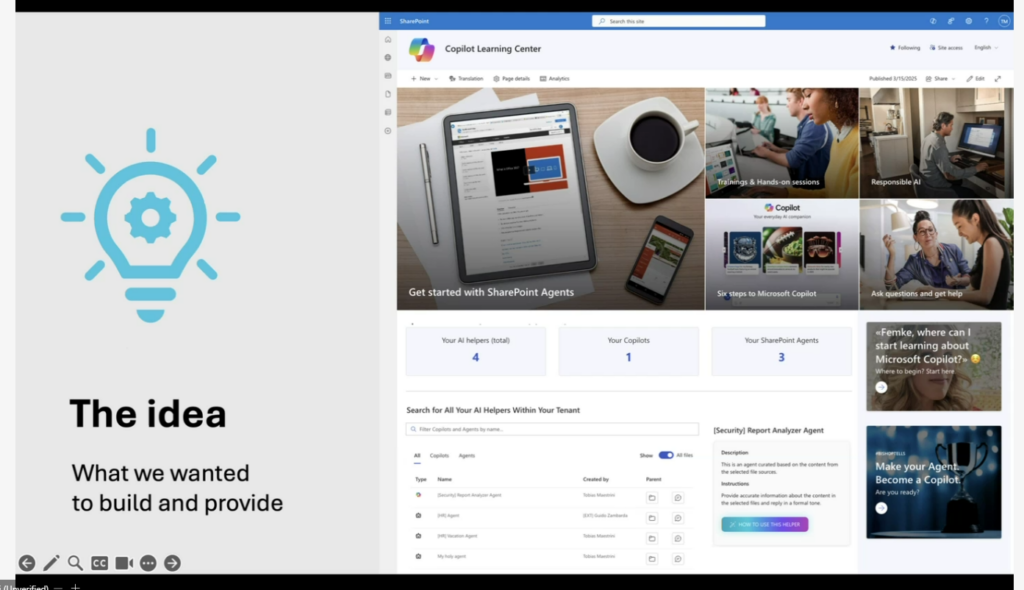Click the Your Copilots card

[628, 351]
